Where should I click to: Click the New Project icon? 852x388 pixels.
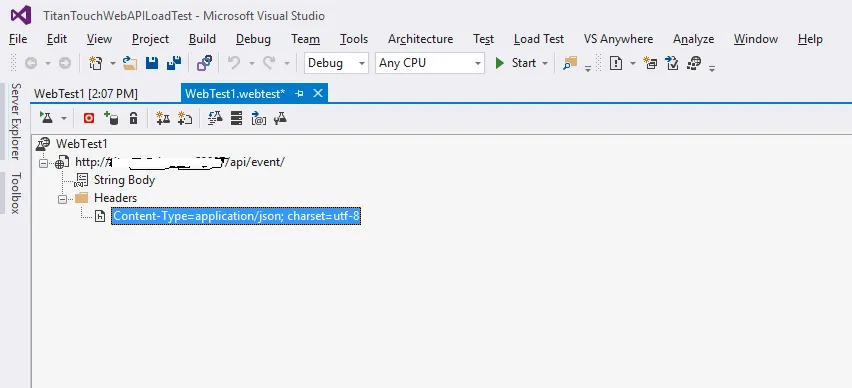96,64
